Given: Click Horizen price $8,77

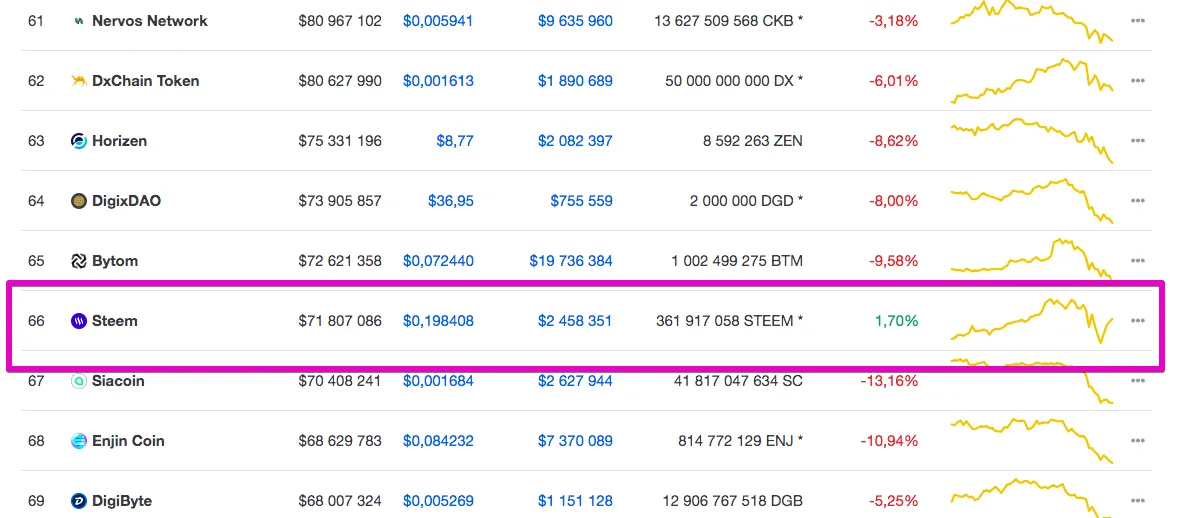Looking at the screenshot, I should [455, 141].
